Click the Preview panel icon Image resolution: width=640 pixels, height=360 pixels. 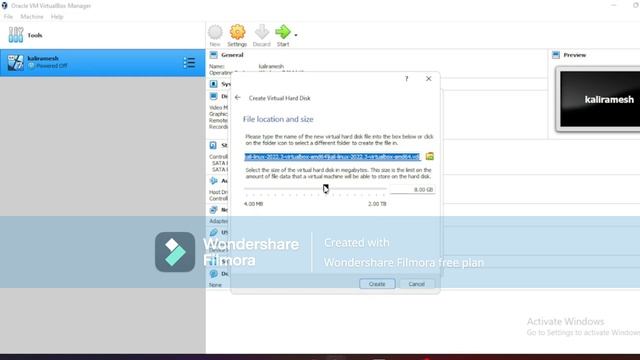click(x=556, y=55)
